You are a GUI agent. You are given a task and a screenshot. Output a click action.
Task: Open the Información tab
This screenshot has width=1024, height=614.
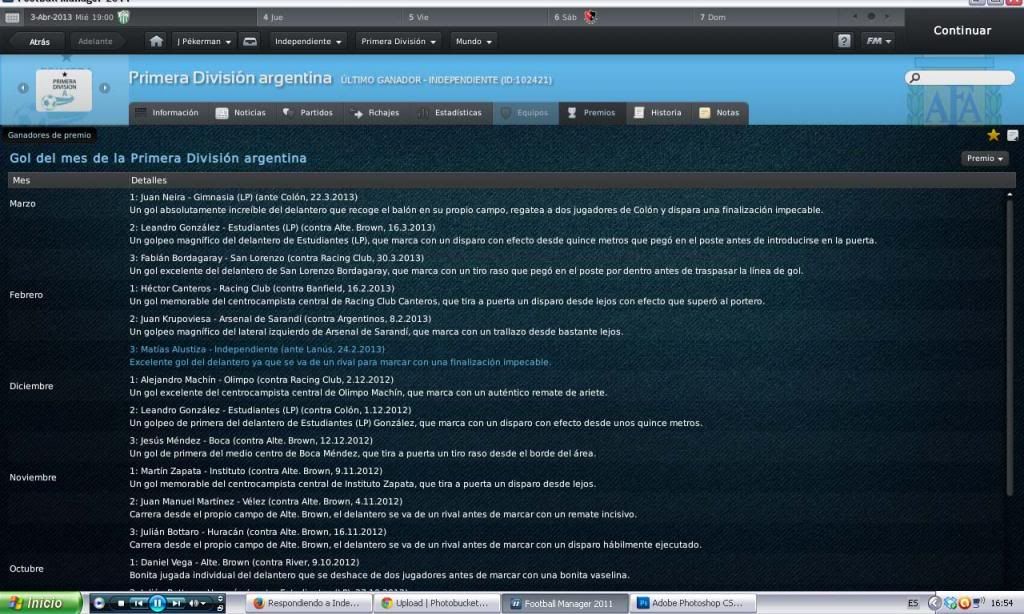[x=168, y=113]
